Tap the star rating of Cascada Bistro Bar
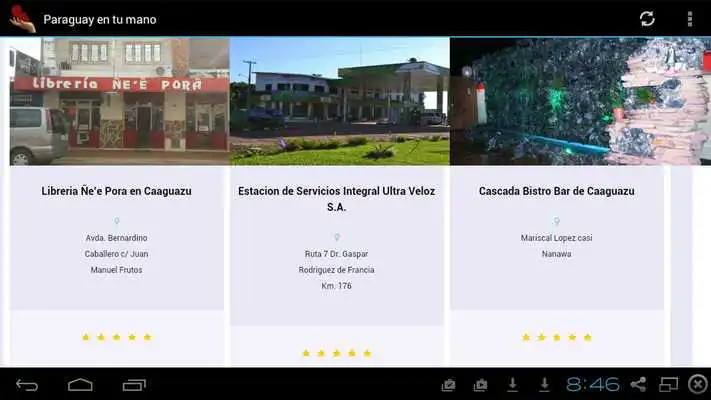This screenshot has width=711, height=400. pos(557,337)
